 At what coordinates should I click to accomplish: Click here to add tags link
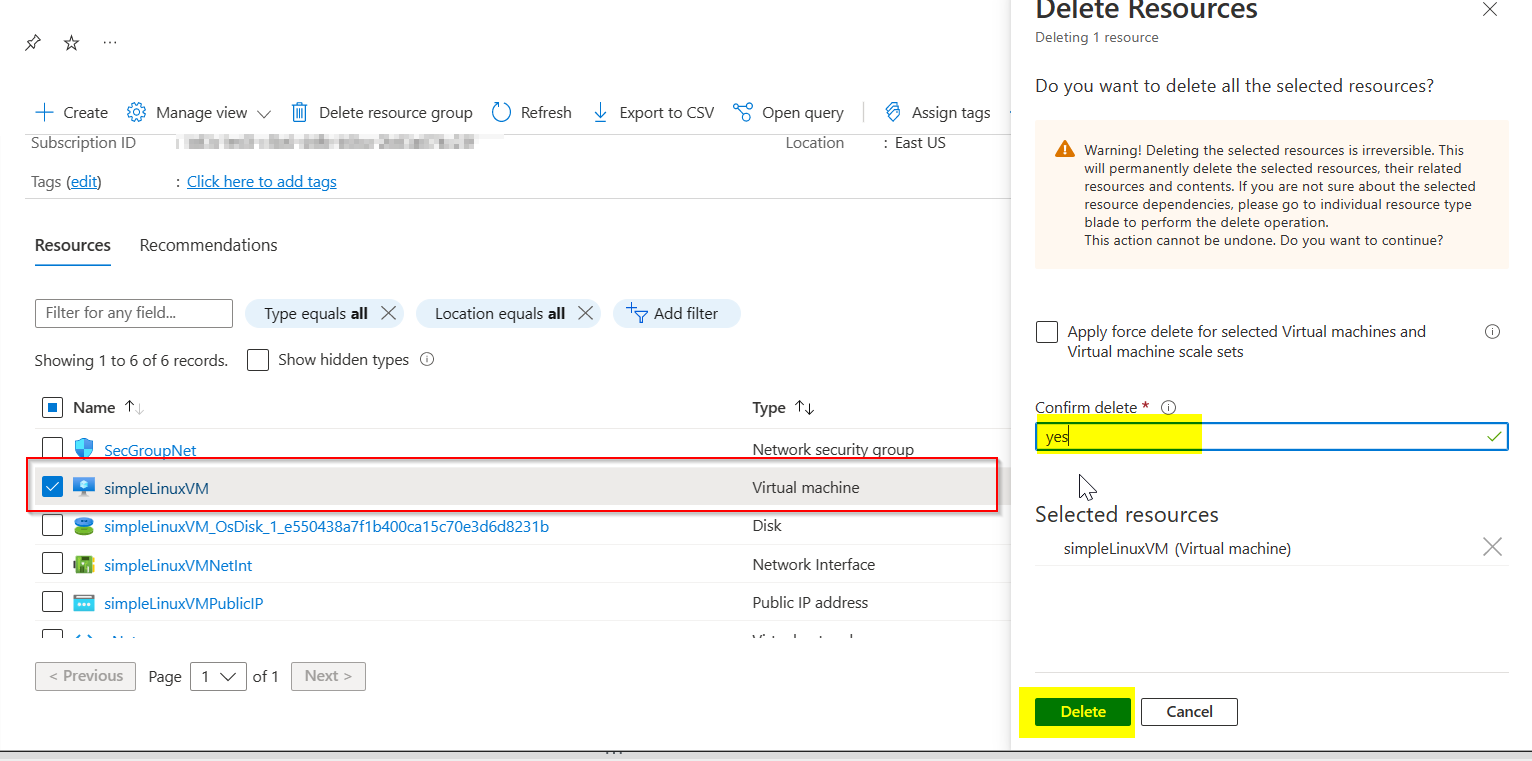coord(262,181)
